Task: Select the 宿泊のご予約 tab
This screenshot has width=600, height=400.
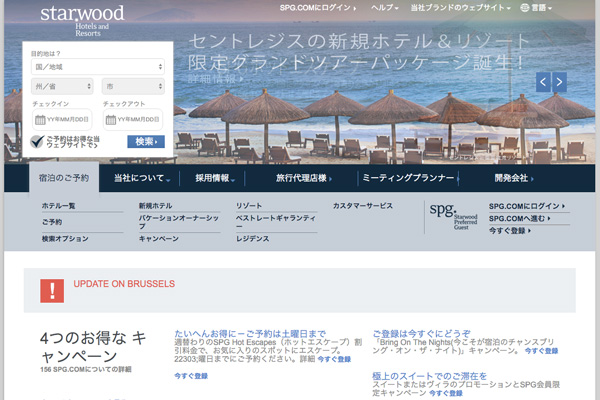Action: click(x=64, y=178)
